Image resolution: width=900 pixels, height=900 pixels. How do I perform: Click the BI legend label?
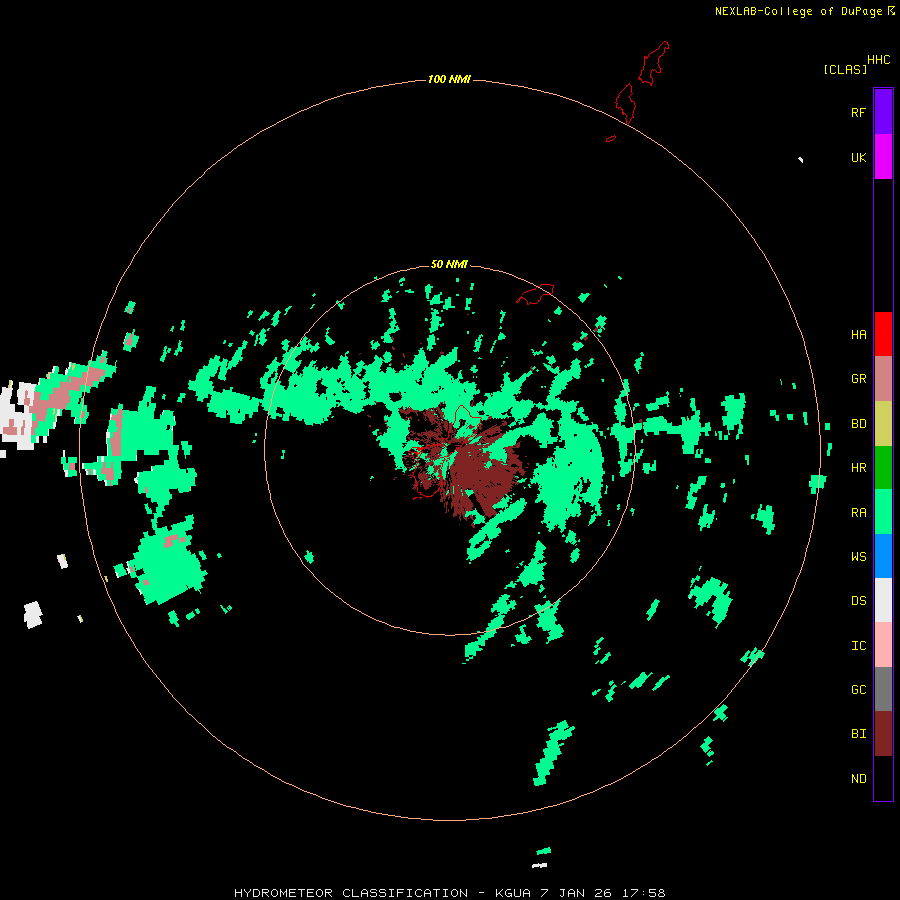858,734
